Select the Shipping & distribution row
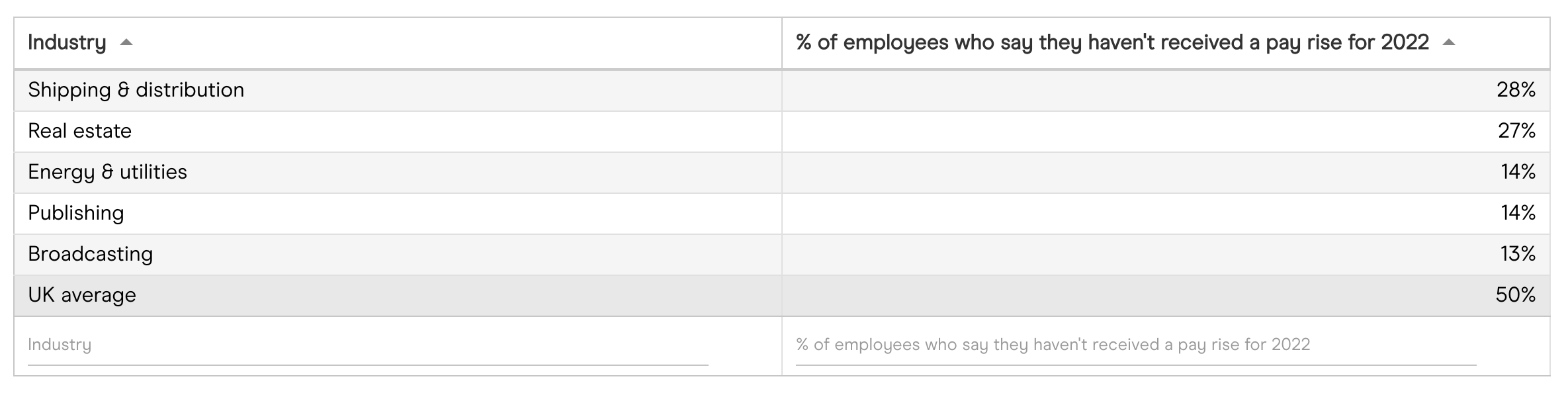This screenshot has height=393, width=1568. (x=136, y=90)
